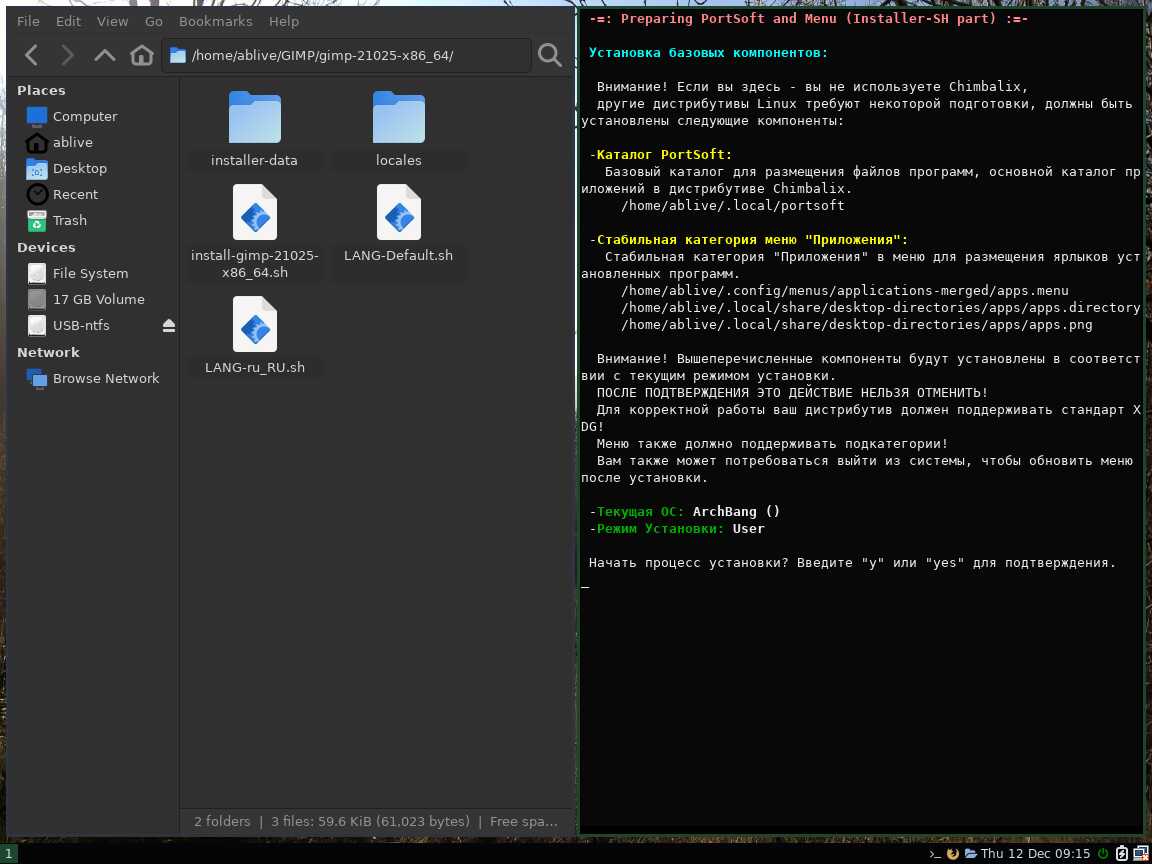The height and width of the screenshot is (864, 1152).
Task: Click the Home folder toolbar icon
Action: [x=142, y=55]
